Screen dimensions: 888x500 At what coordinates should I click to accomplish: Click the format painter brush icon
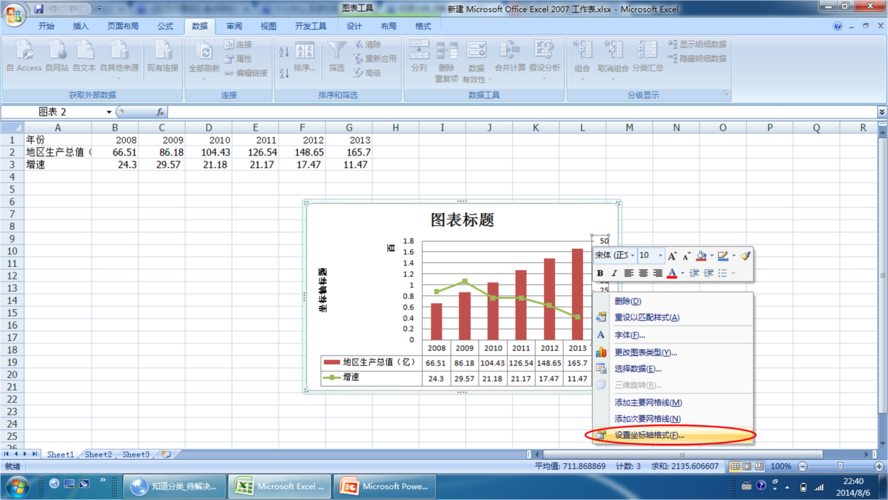[x=745, y=256]
